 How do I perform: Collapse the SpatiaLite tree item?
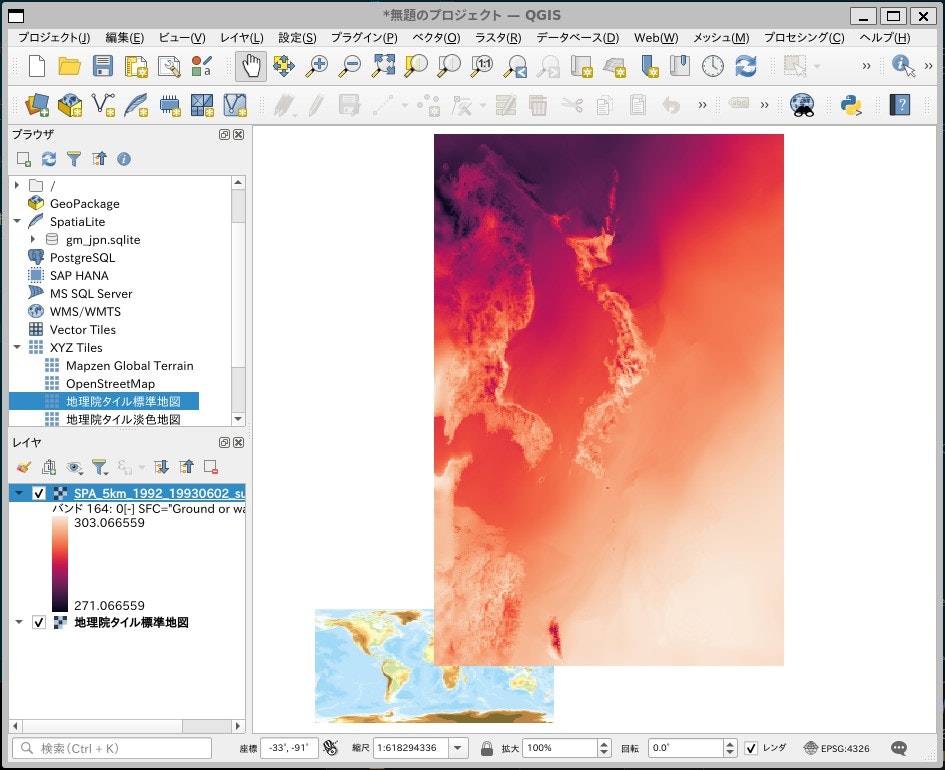coord(15,221)
